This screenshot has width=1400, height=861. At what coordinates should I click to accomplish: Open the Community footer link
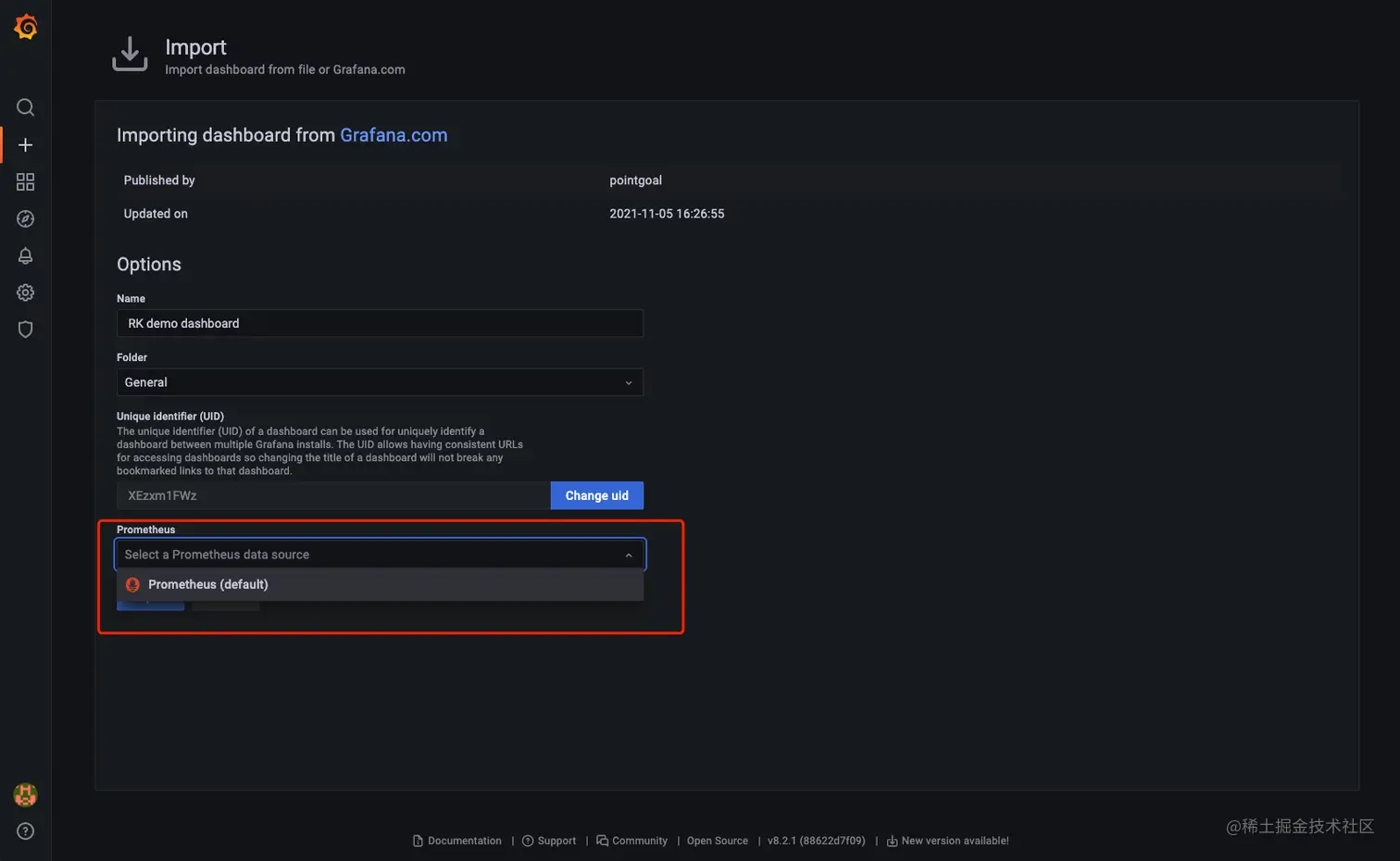[640, 841]
